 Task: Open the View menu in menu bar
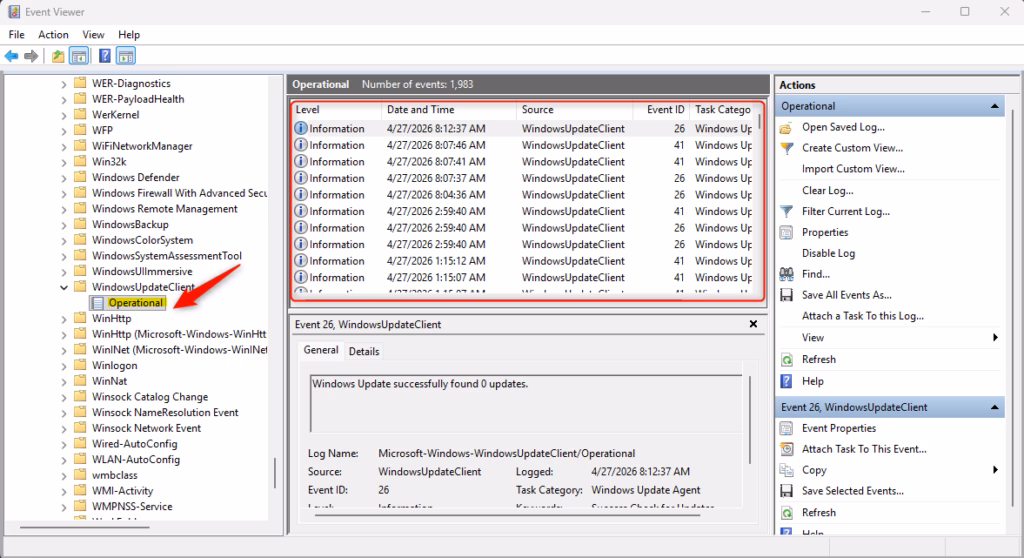point(93,35)
